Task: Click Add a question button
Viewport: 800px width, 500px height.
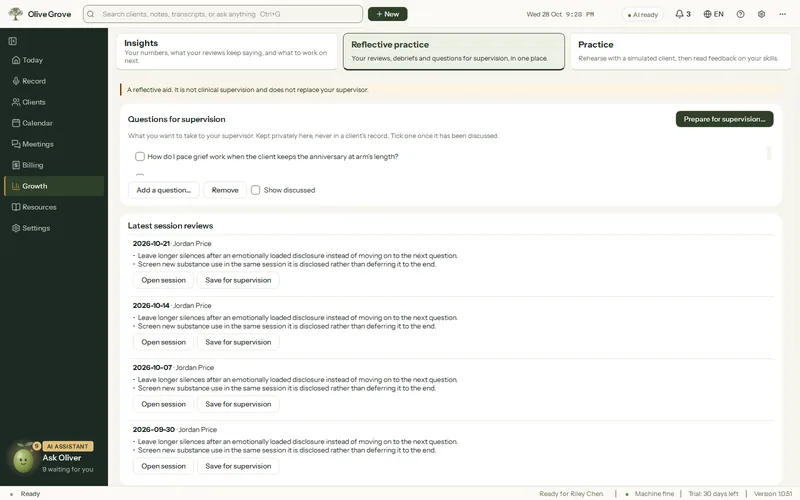Action: (x=163, y=190)
